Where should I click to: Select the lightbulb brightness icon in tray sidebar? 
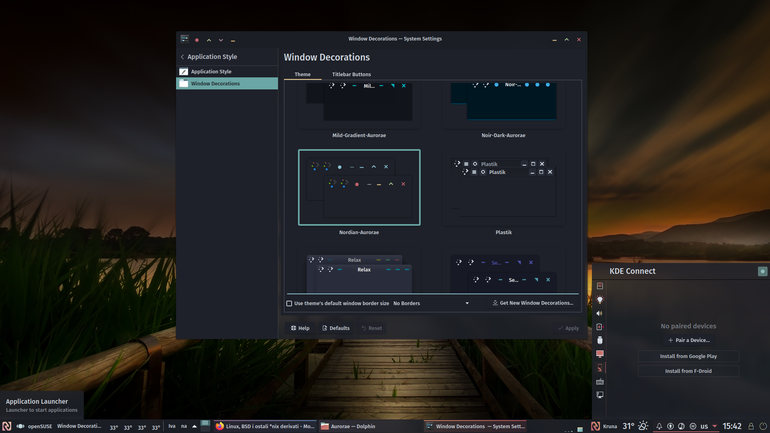(600, 299)
